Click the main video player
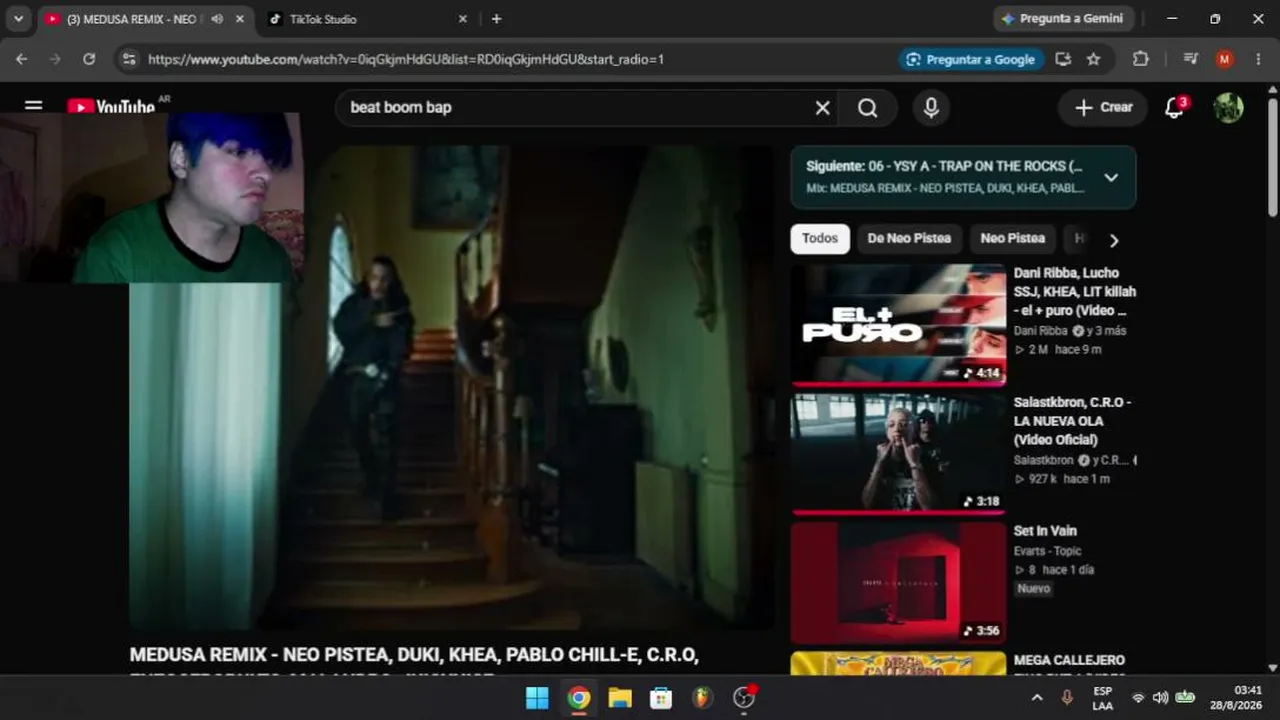This screenshot has width=1280, height=720. tap(451, 387)
